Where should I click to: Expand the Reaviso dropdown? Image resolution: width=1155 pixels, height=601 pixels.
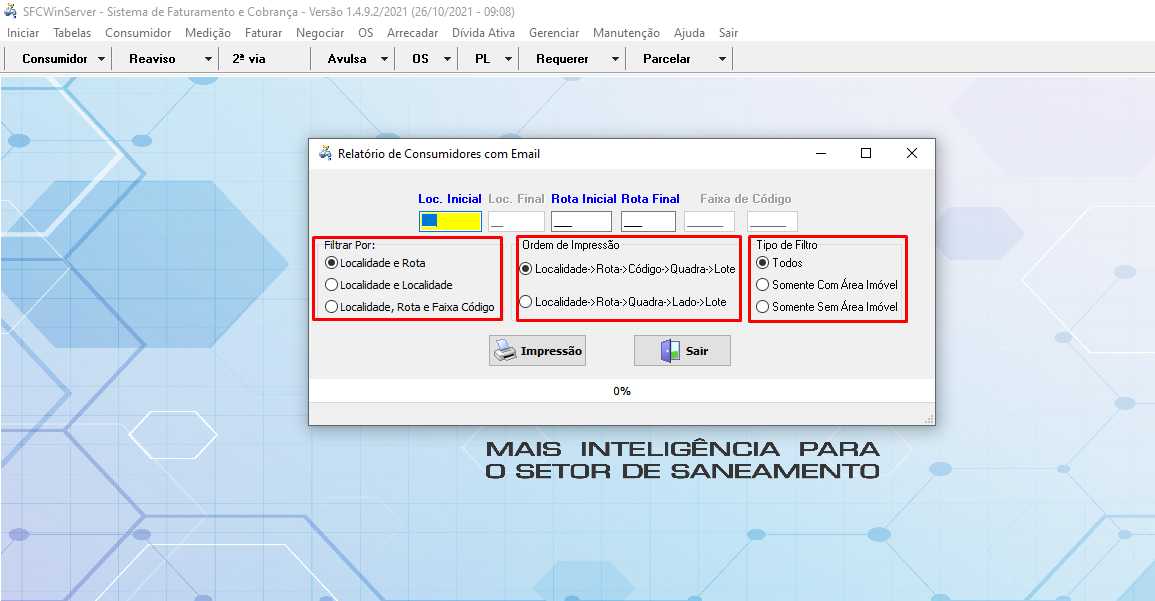coord(207,58)
